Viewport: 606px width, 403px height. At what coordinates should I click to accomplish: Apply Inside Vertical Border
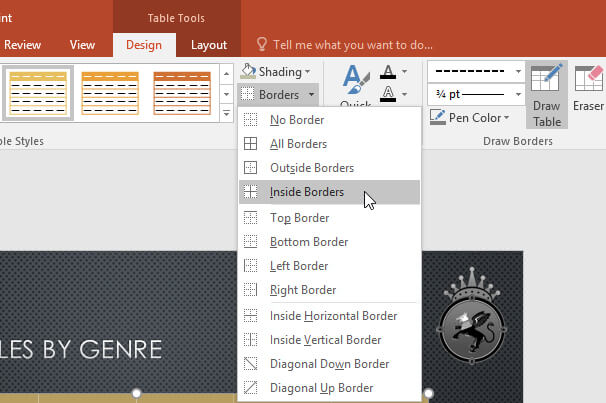coord(329,340)
